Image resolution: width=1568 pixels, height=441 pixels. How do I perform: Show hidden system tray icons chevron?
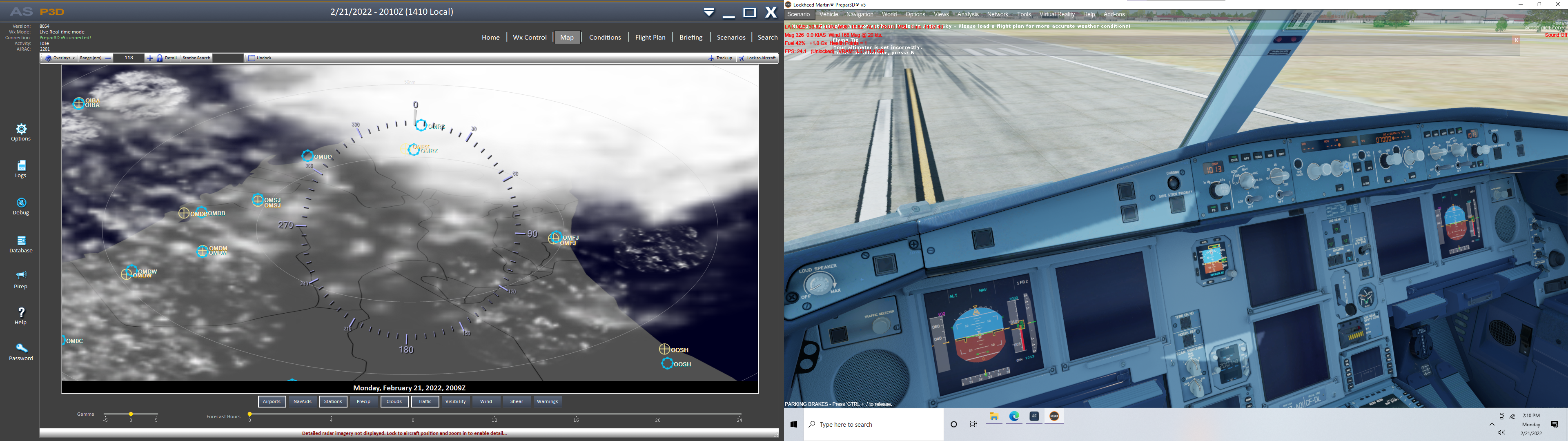click(1492, 424)
